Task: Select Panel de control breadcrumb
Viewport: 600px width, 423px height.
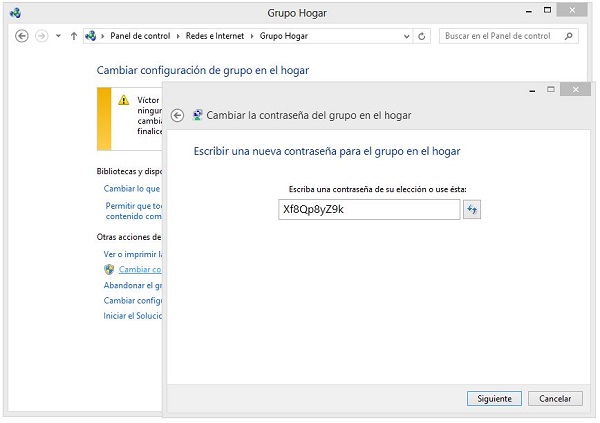Action: pos(140,36)
